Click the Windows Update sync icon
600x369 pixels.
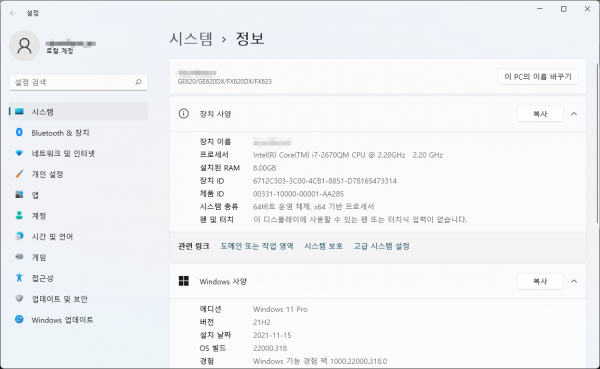click(x=19, y=319)
